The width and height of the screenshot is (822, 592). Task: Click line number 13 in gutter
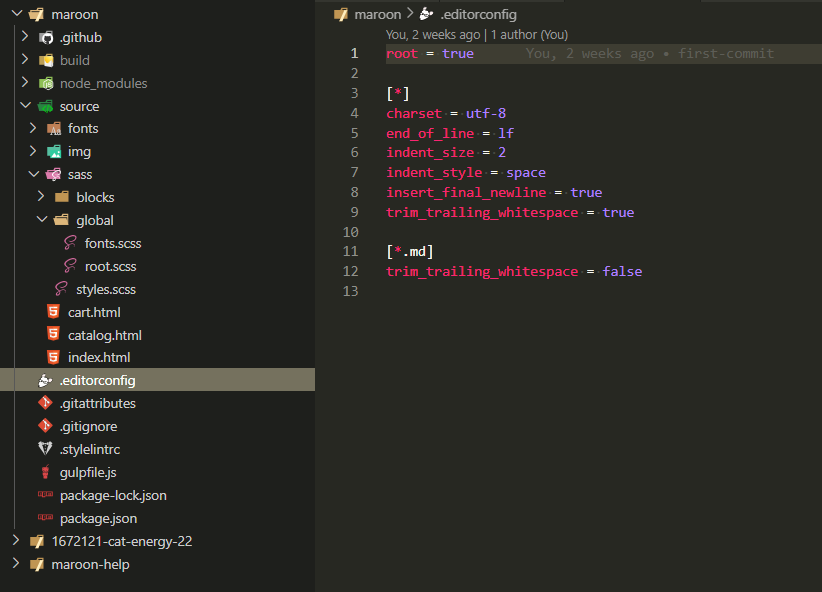point(351,291)
